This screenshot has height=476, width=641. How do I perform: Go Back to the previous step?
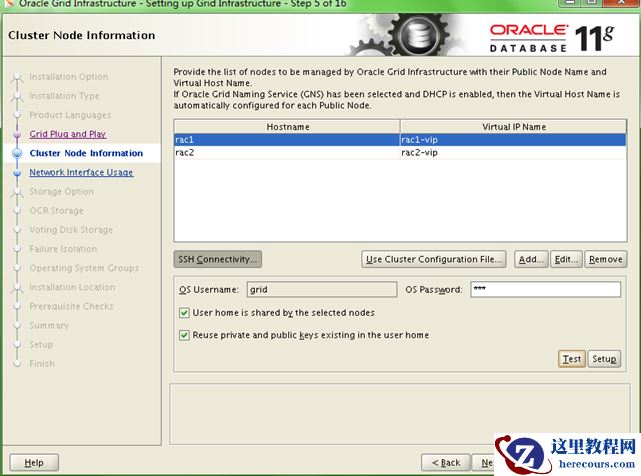coord(445,463)
